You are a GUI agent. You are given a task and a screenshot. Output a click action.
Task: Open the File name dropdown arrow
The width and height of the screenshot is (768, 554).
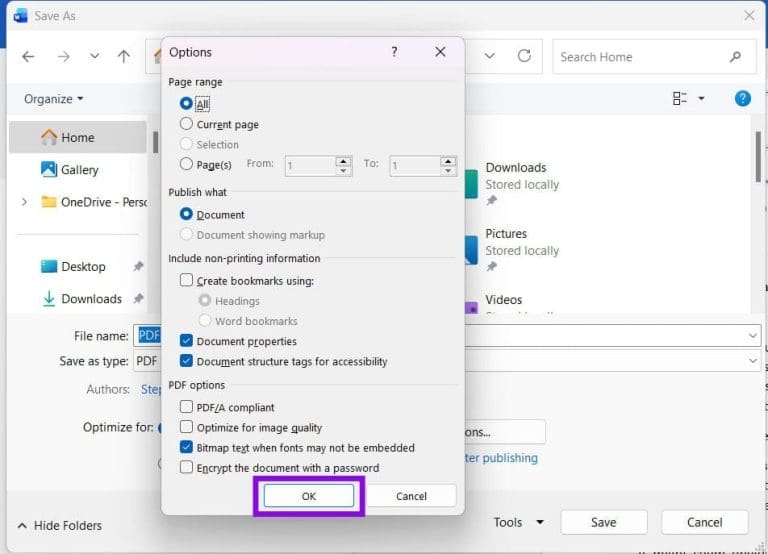pyautogui.click(x=752, y=336)
